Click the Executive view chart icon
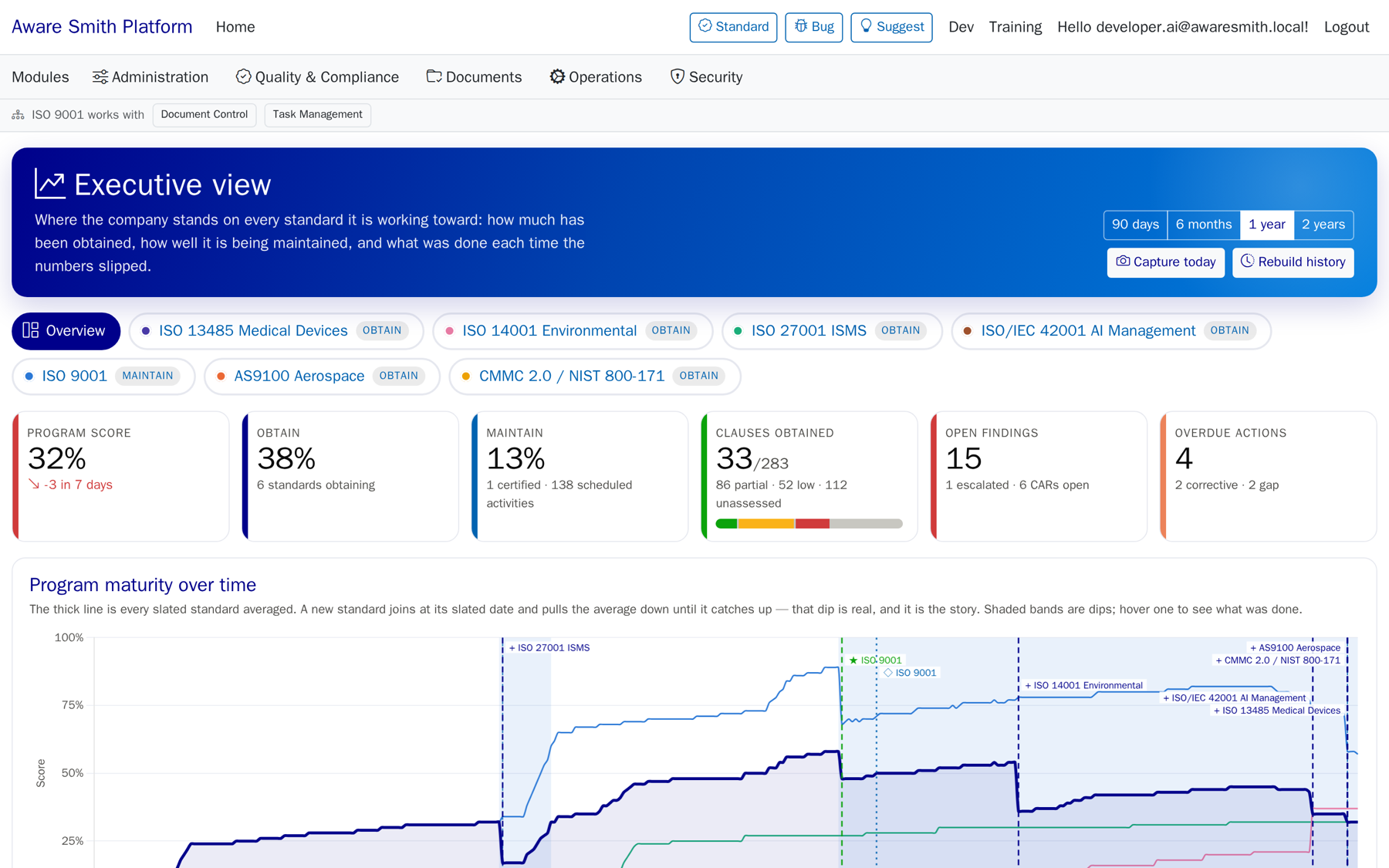Viewport: 1389px width, 868px height. (50, 184)
